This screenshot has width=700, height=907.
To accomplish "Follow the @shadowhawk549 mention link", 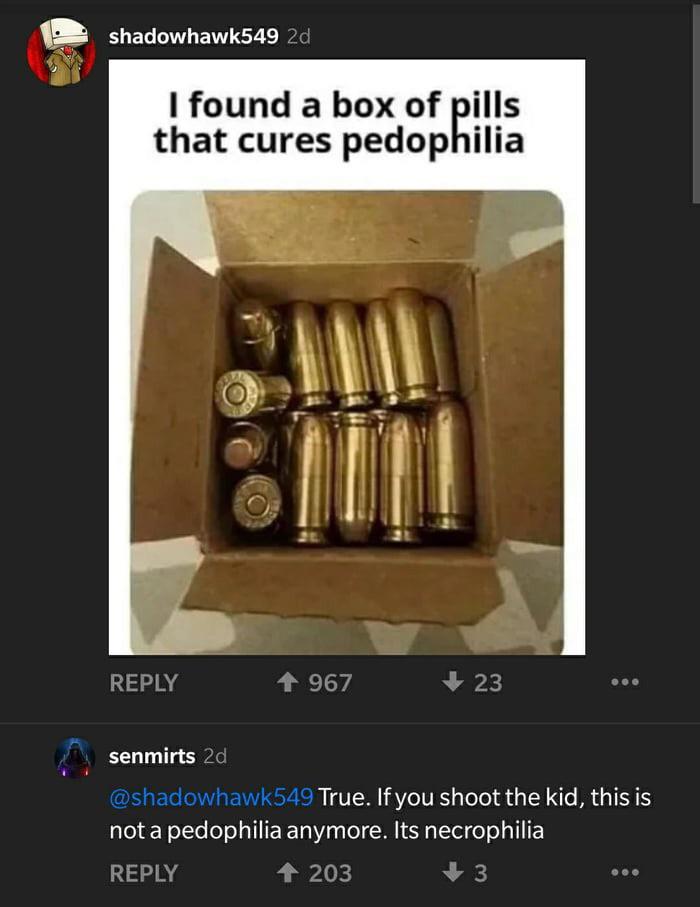I will (x=211, y=797).
